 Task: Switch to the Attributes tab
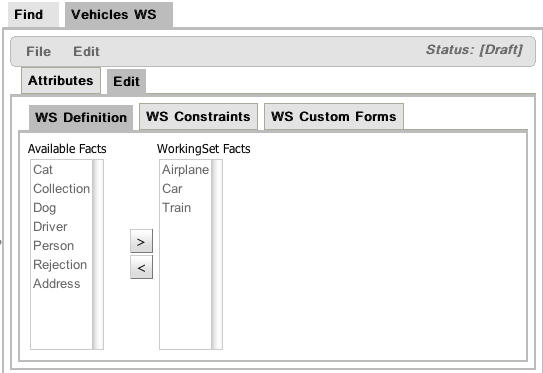(x=61, y=81)
